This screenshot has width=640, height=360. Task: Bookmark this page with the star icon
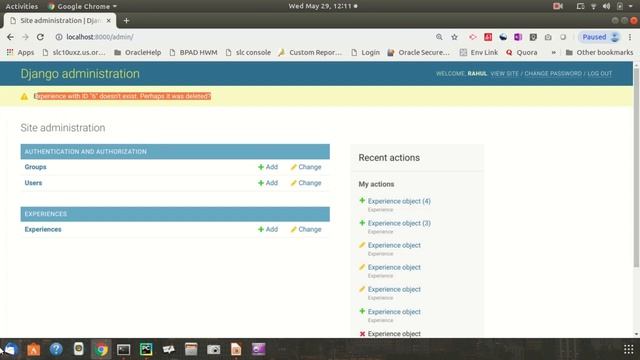coord(454,37)
